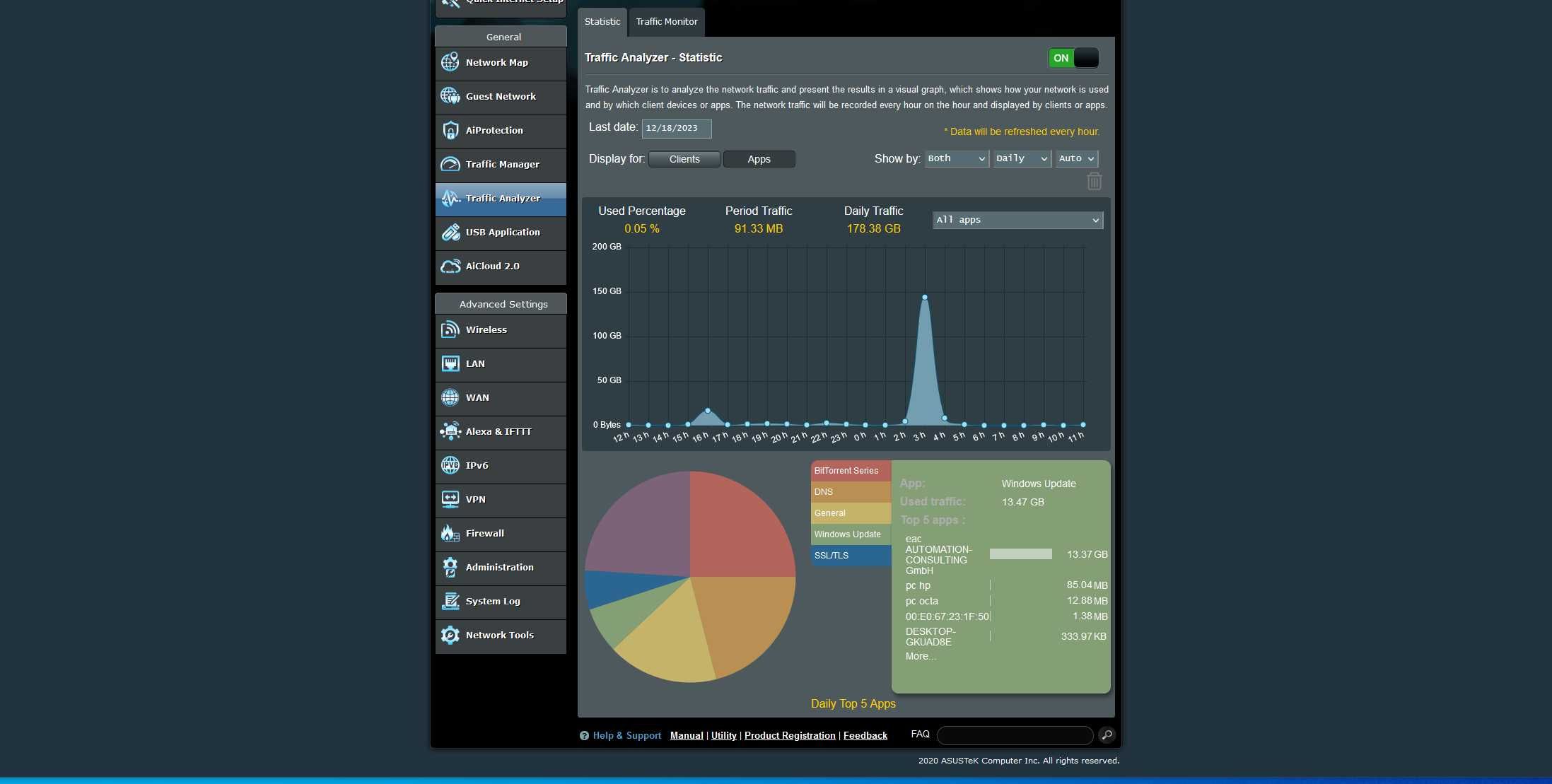The height and width of the screenshot is (784, 1552).
Task: Click the red BitTorrent pie slice
Action: click(x=735, y=530)
